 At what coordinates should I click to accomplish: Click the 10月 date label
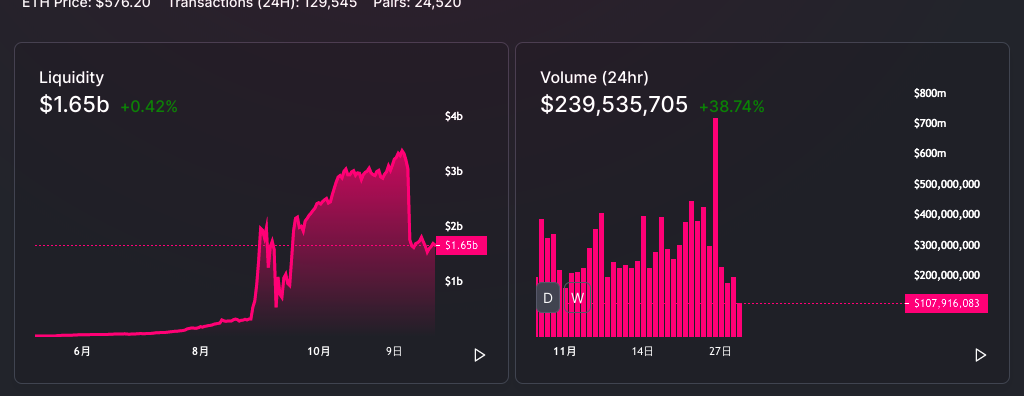point(319,352)
